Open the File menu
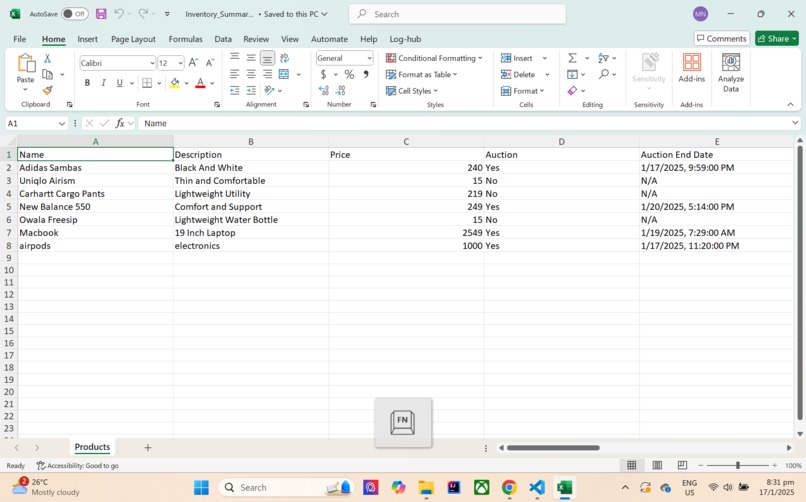Screen dimensions: 806x502 click(20, 39)
